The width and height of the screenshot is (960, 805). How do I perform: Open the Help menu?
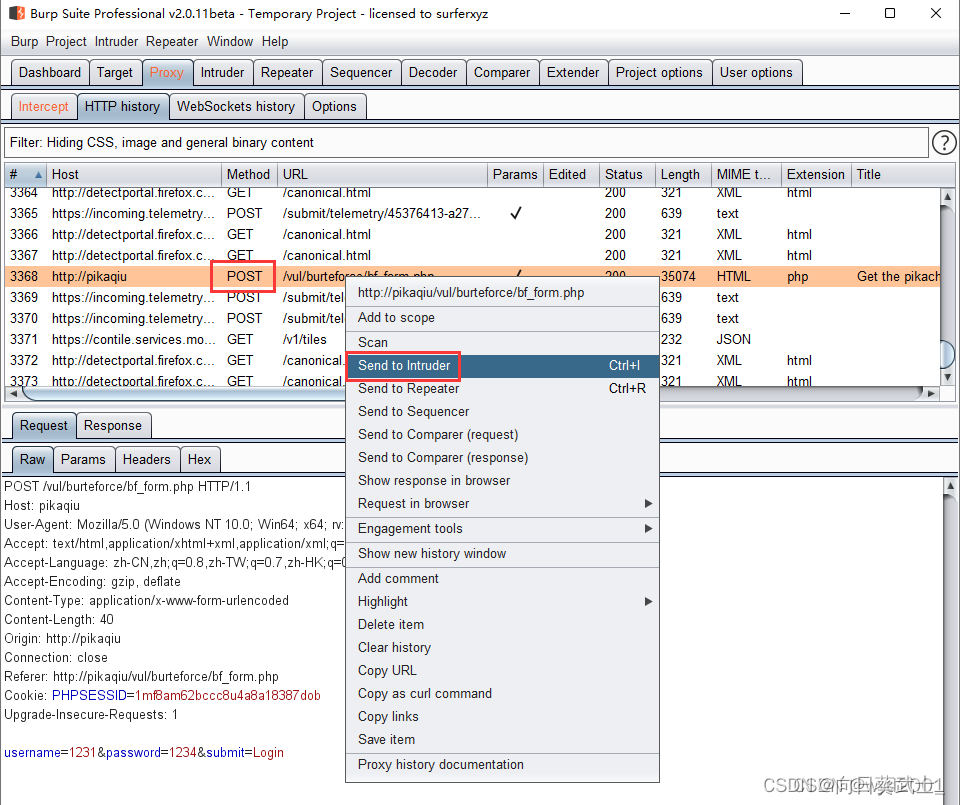(x=275, y=42)
